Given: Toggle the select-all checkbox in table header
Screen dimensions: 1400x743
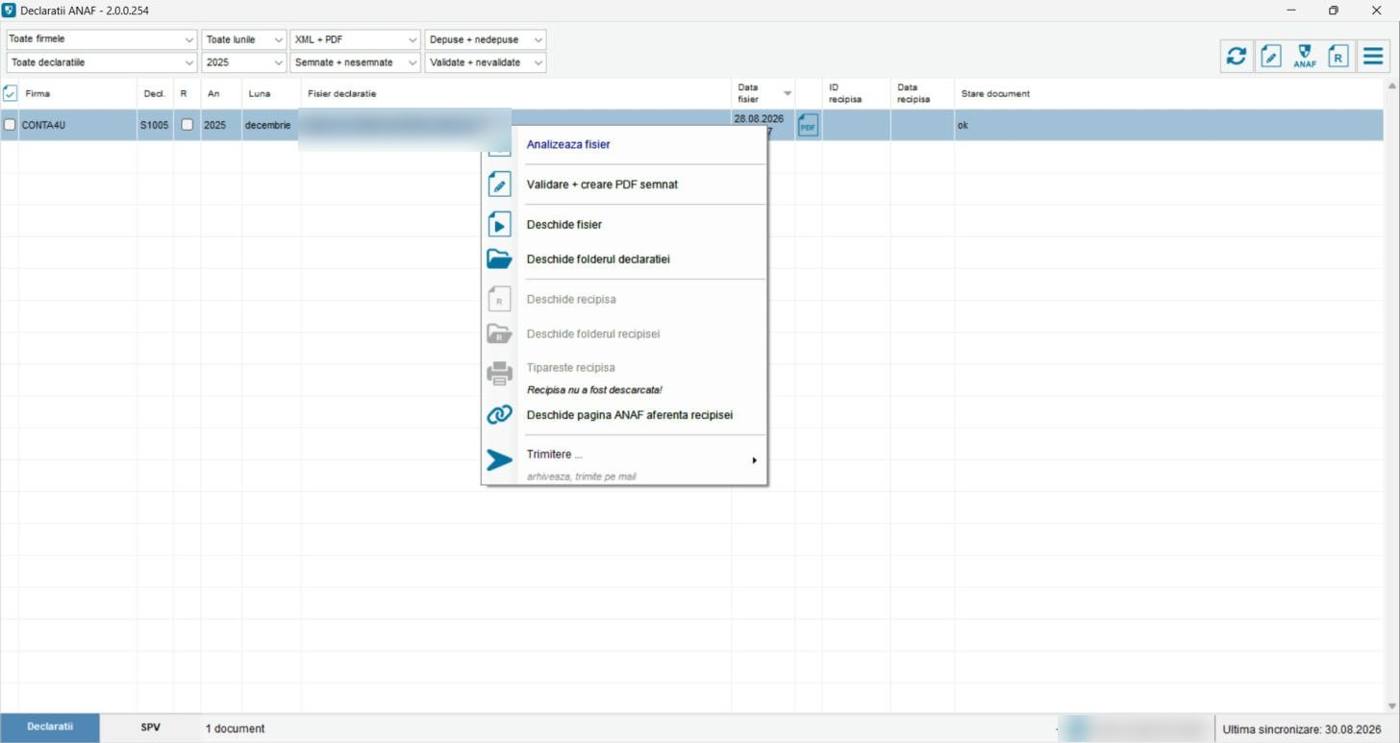Looking at the screenshot, I should tap(10, 93).
